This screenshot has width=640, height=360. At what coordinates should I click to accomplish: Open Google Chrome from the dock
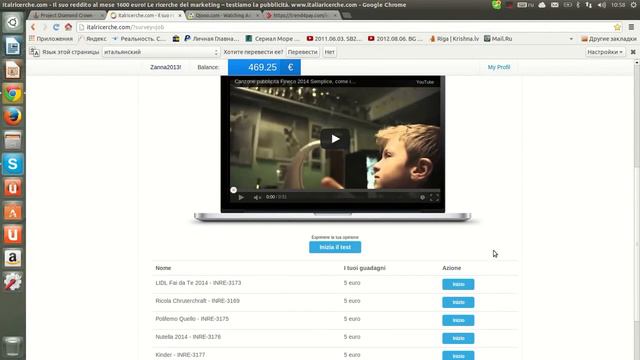point(13,93)
